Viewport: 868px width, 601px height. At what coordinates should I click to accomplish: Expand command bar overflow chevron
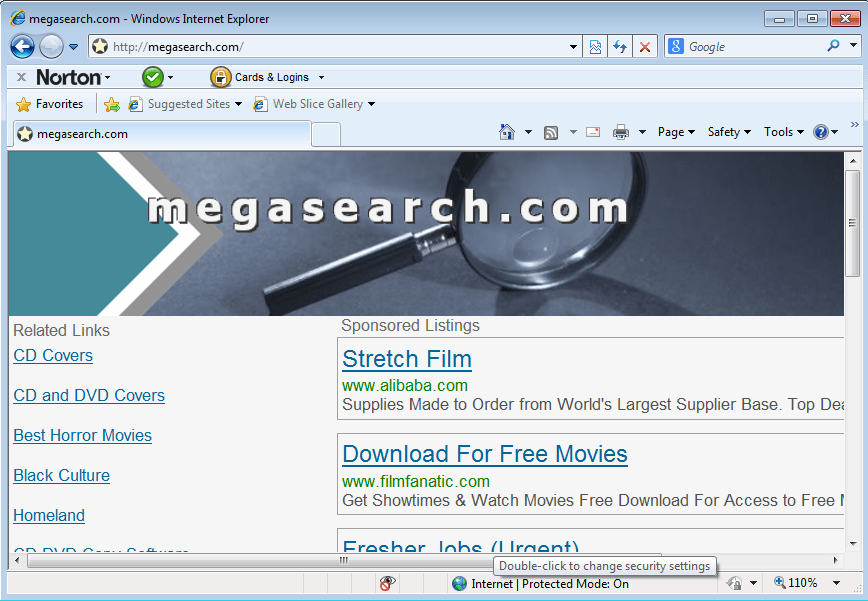[x=854, y=125]
